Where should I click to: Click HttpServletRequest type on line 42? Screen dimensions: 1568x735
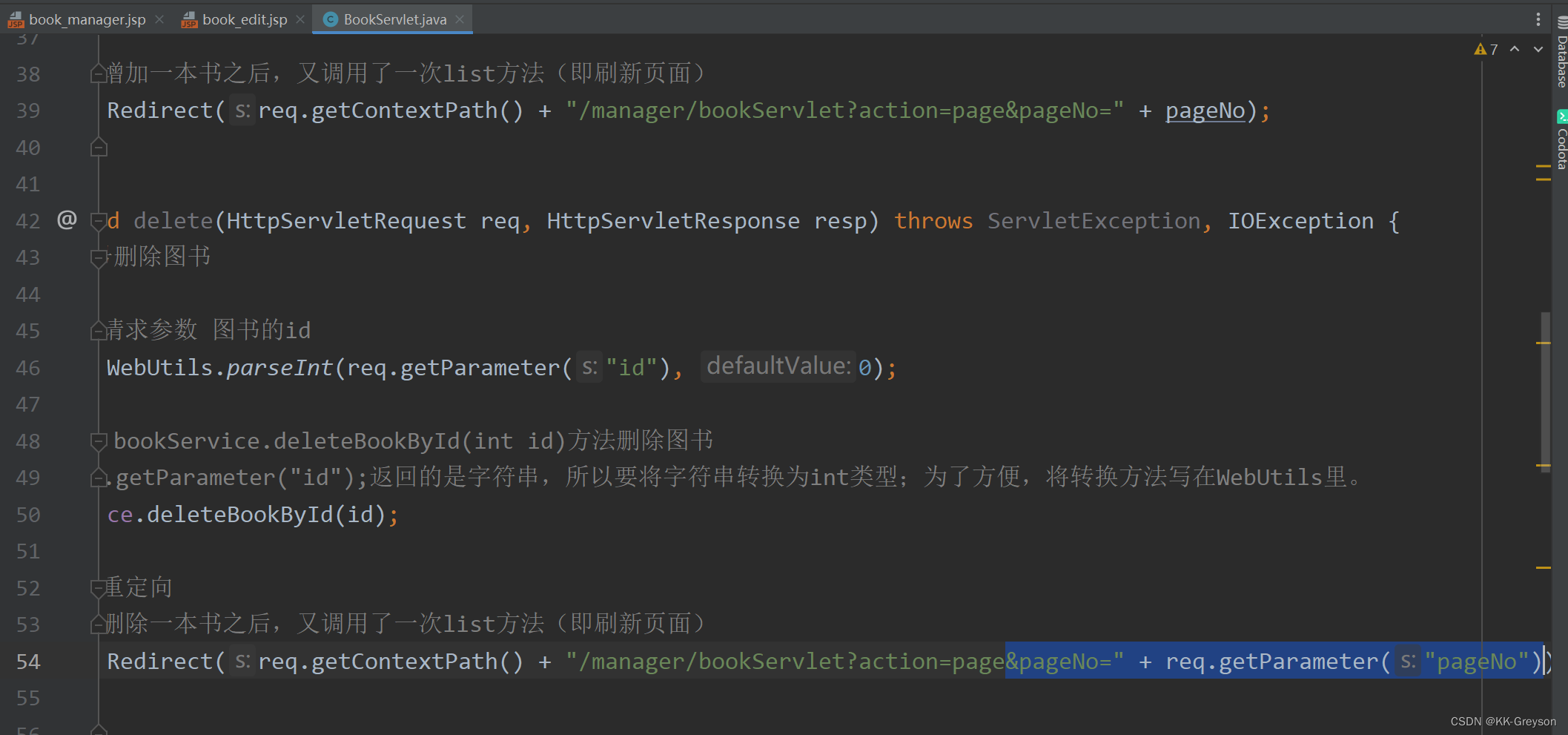click(x=346, y=220)
